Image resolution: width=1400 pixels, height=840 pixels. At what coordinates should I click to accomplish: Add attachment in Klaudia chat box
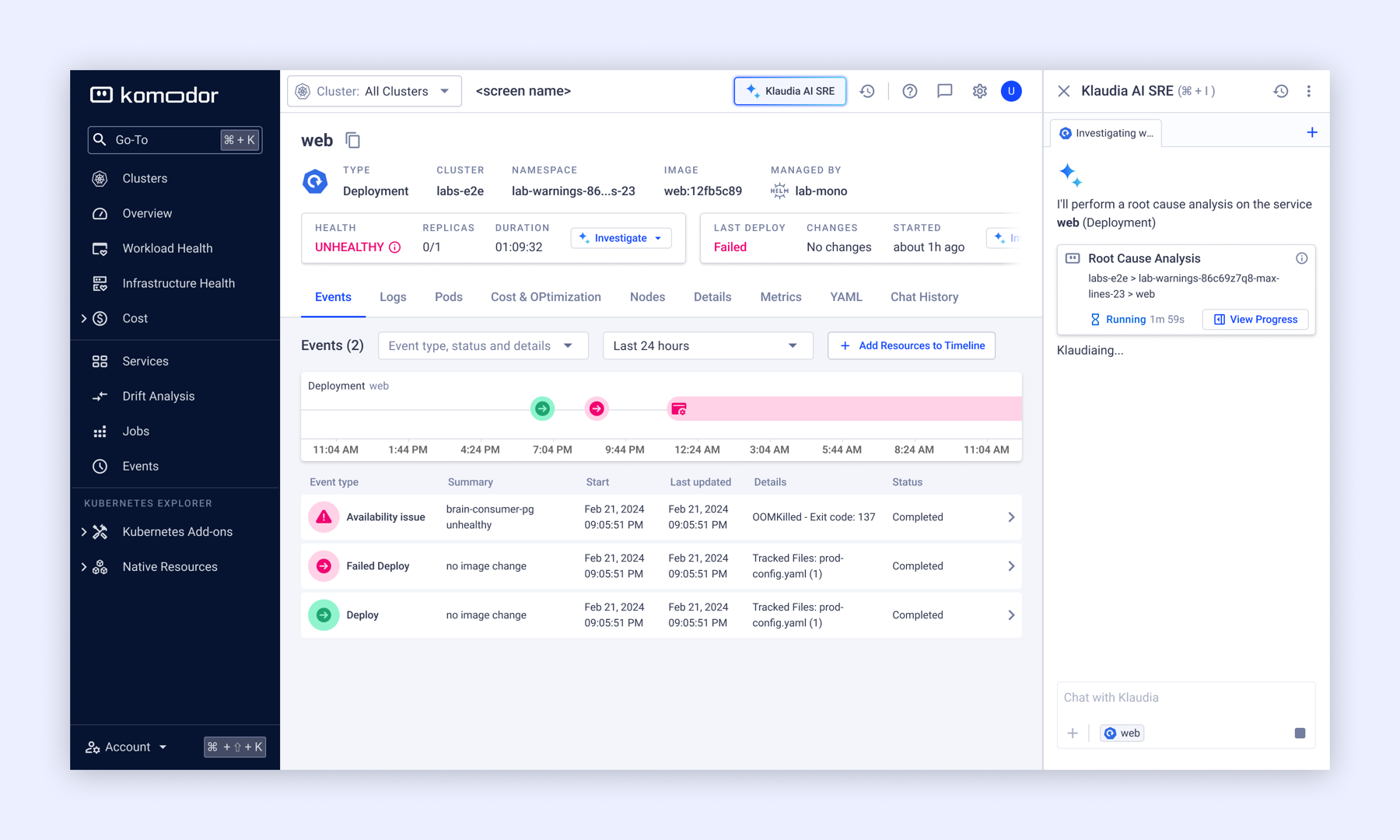pyautogui.click(x=1073, y=733)
